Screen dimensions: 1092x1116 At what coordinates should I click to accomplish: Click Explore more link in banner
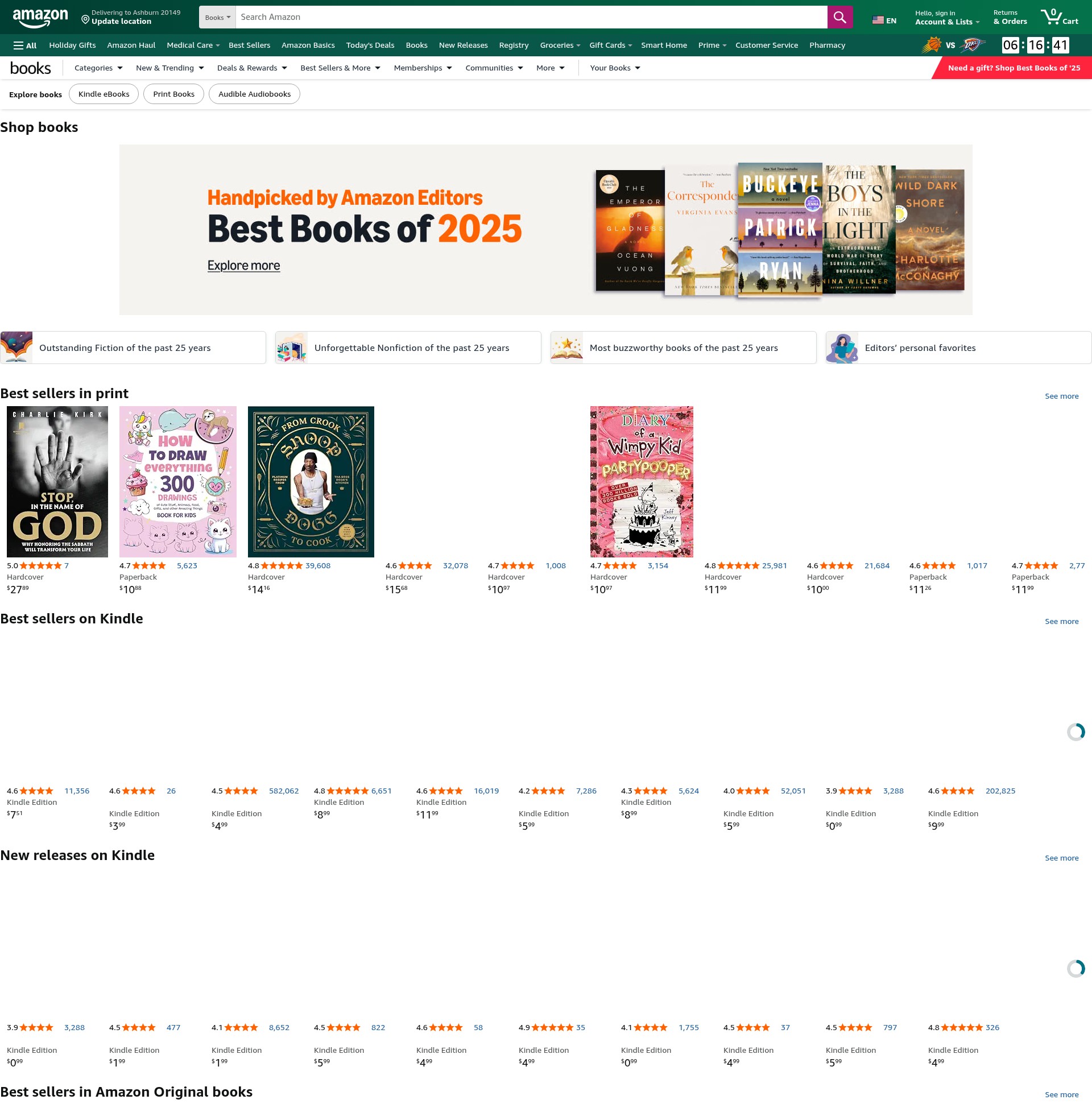244,266
